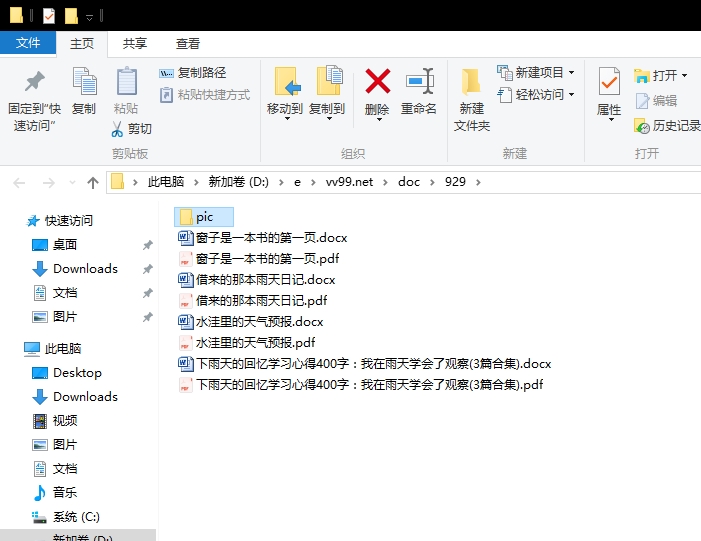Expand the chevron after 929 breadcrumb
This screenshot has width=701, height=541.
[478, 182]
